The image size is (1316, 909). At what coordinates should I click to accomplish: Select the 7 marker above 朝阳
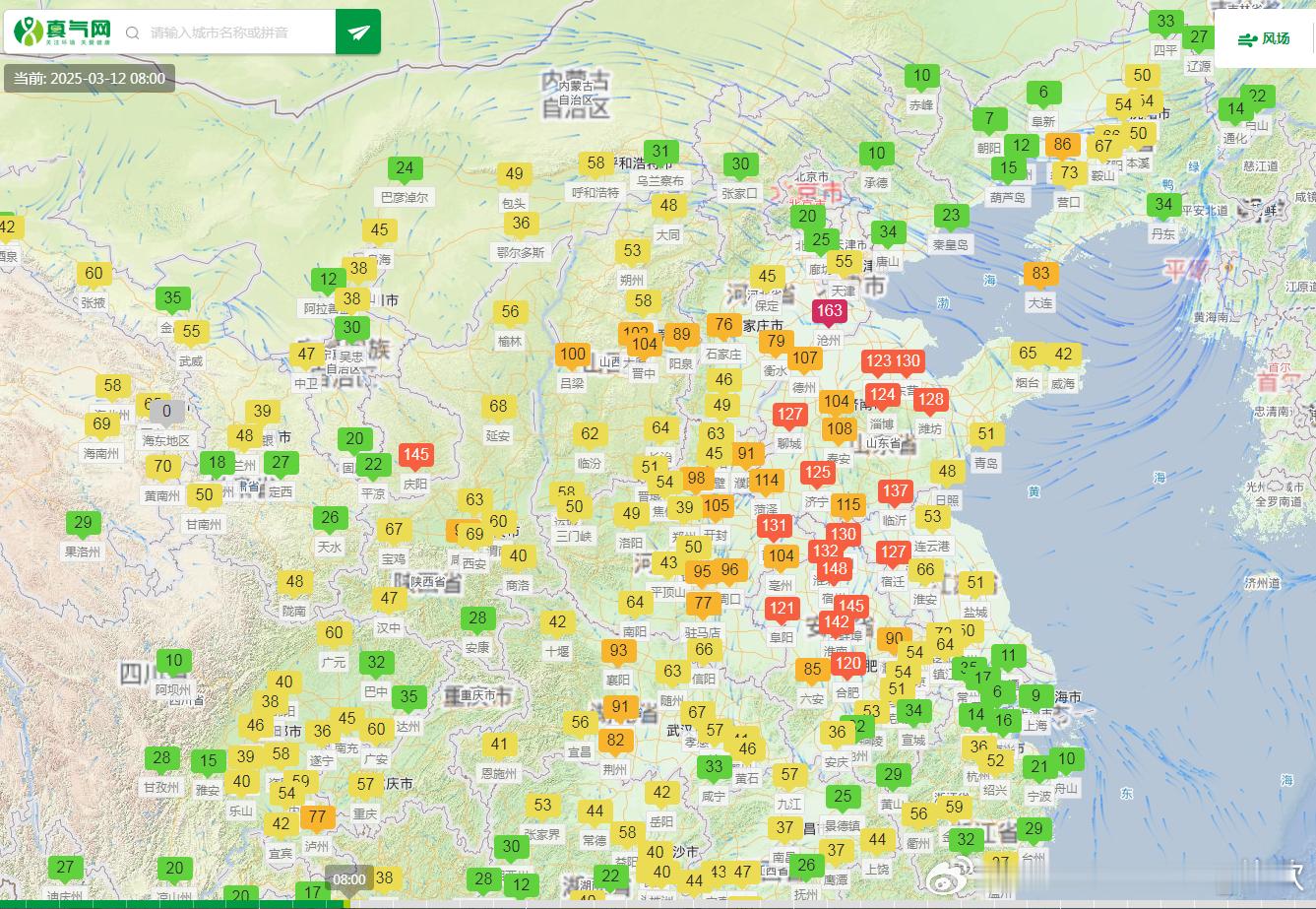pos(989,120)
